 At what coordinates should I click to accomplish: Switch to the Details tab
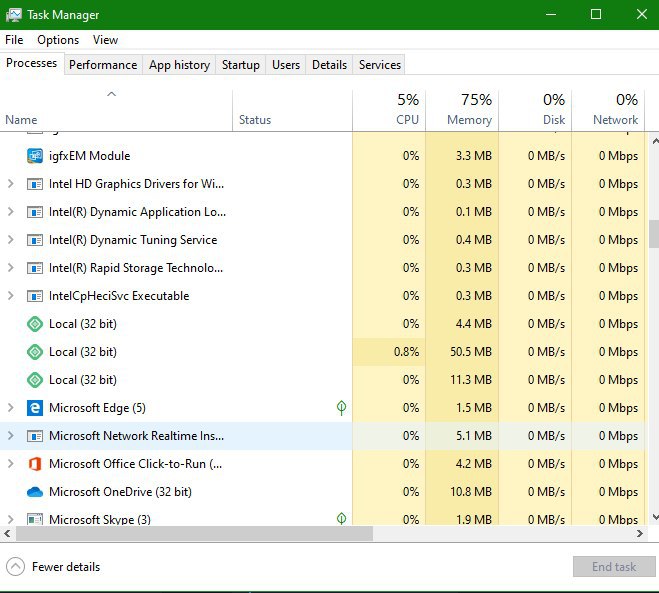click(x=329, y=65)
